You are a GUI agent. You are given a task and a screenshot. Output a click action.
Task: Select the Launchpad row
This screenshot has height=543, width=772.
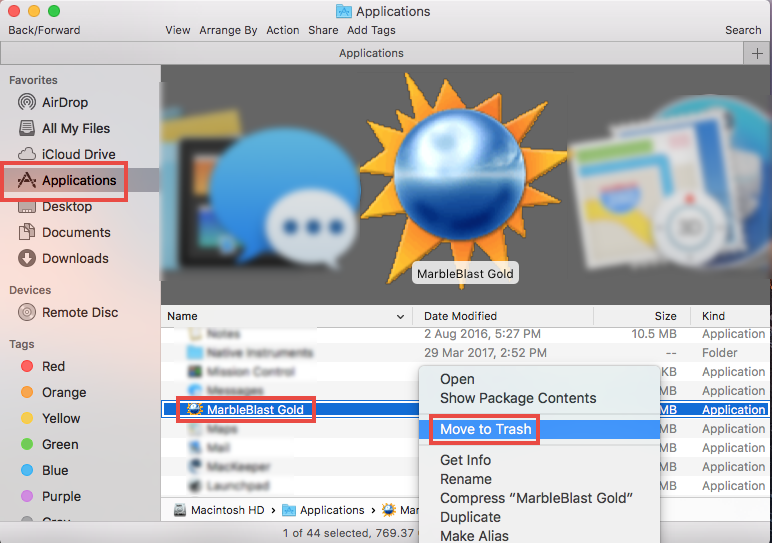[x=290, y=486]
